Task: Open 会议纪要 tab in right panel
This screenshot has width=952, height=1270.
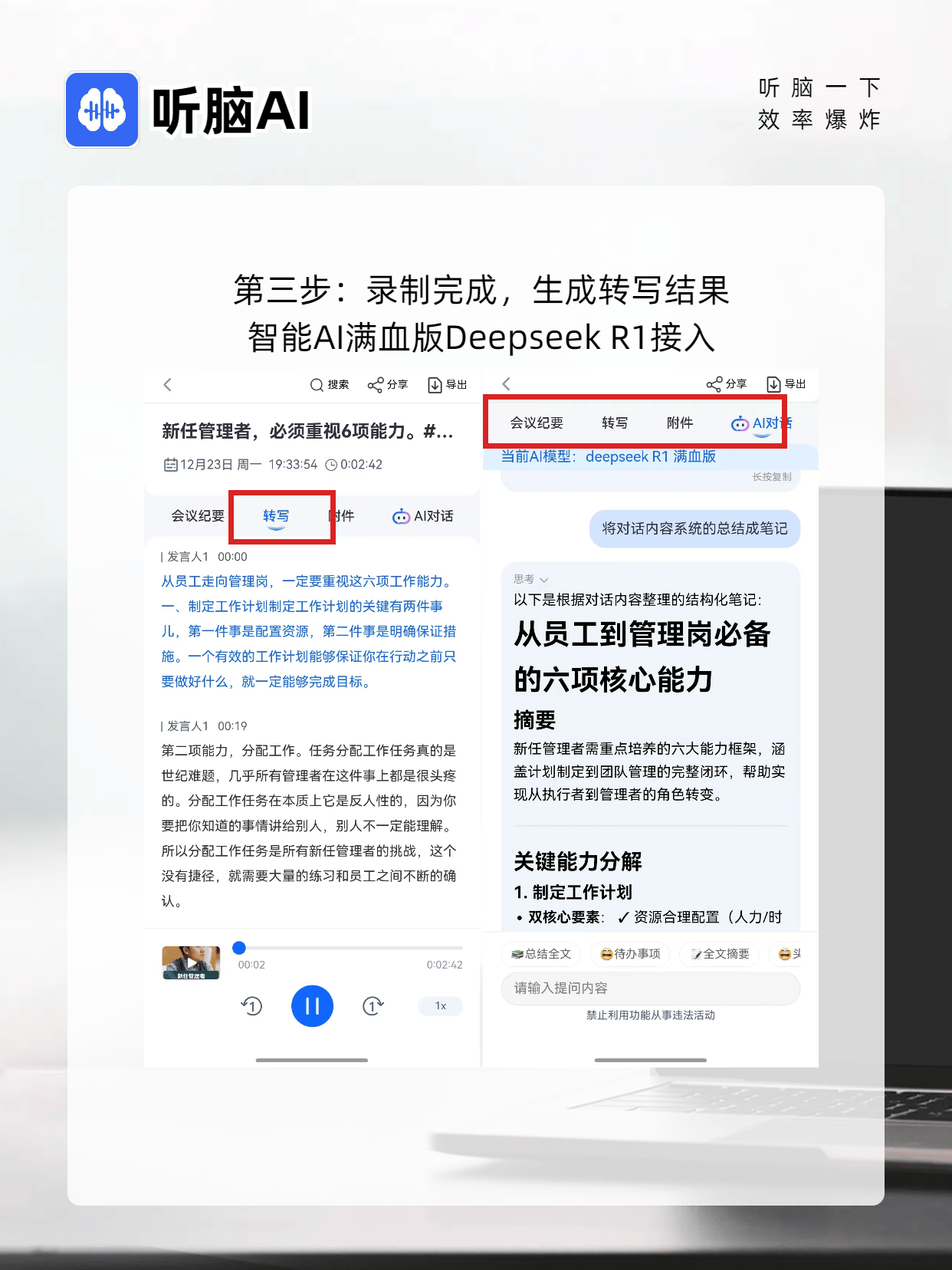Action: coord(537,423)
